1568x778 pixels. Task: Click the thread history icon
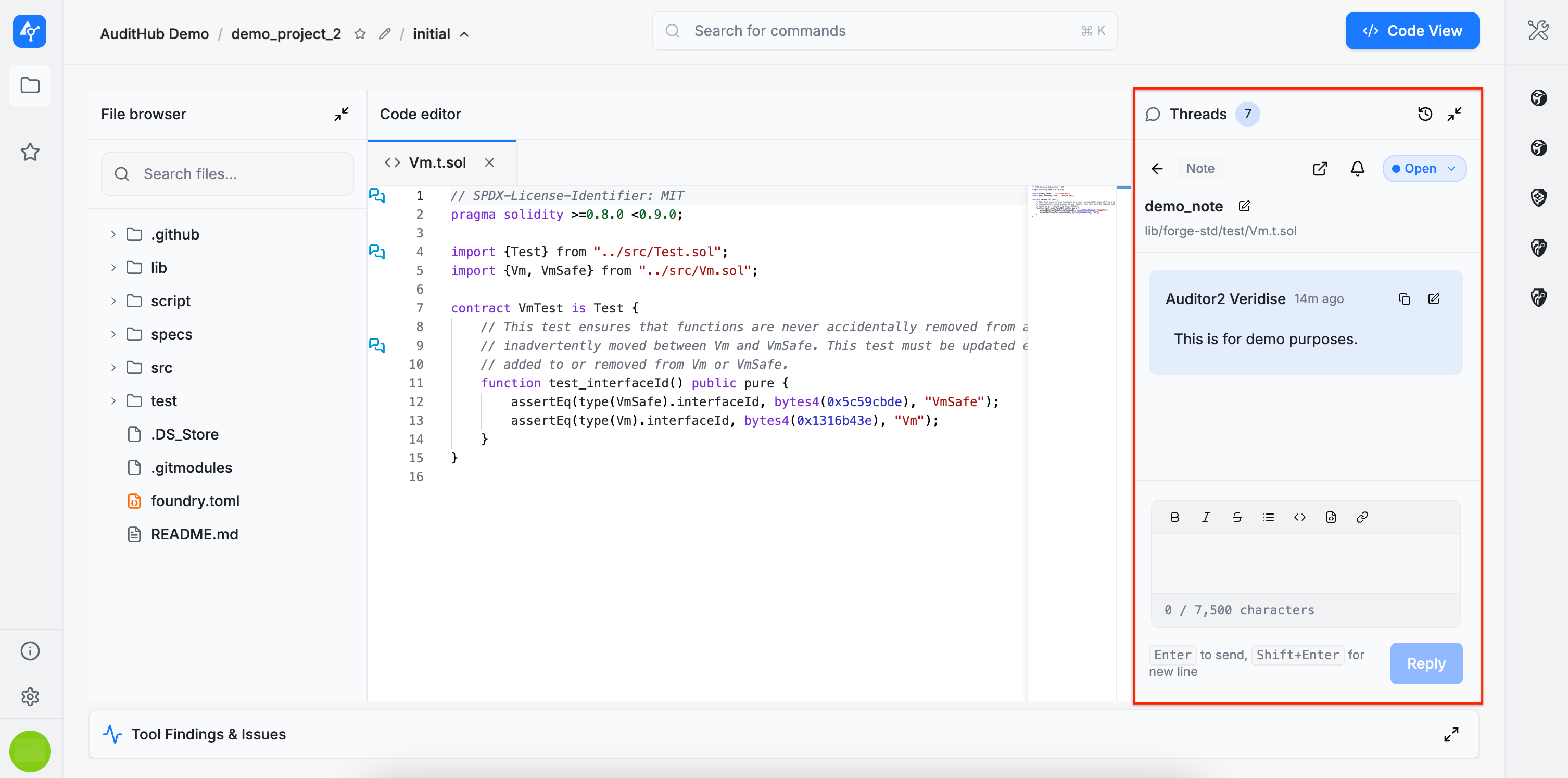1424,114
